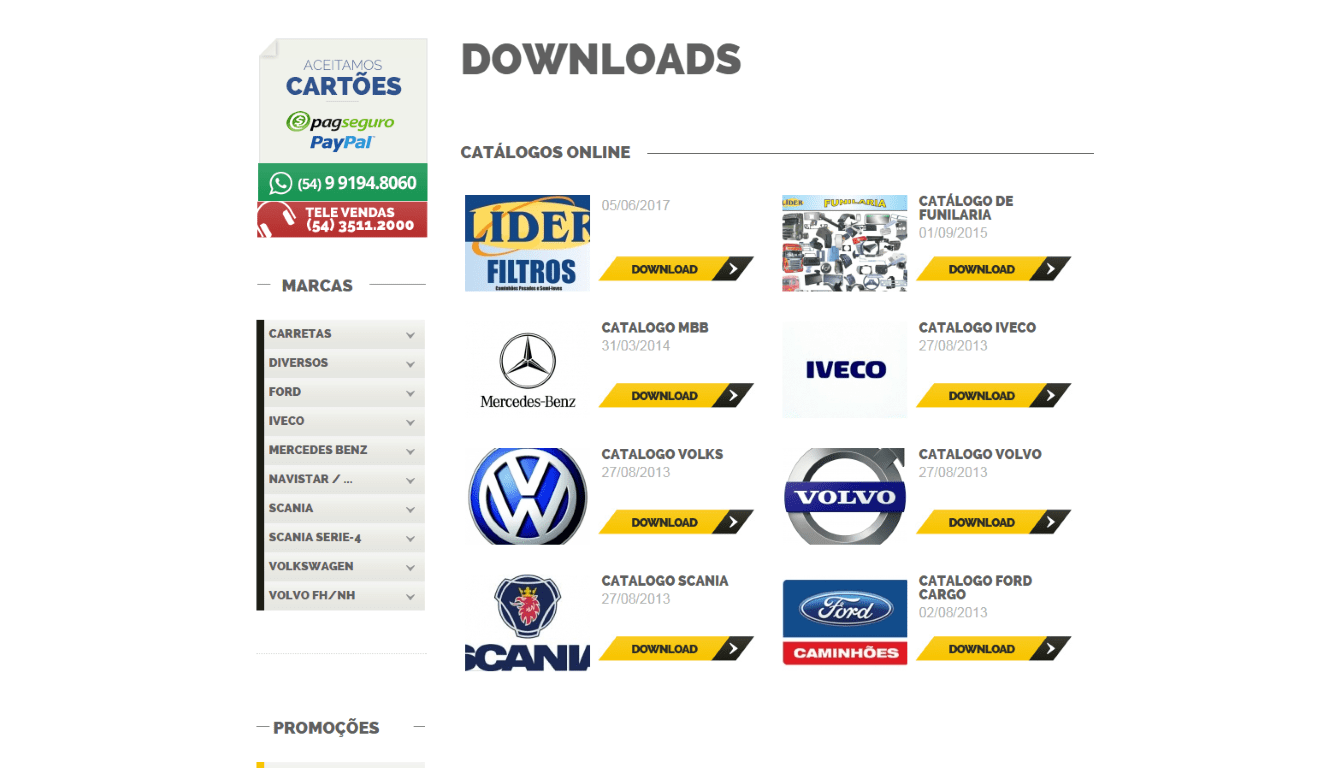Click the Aceitamos Cartões banner heading
This screenshot has width=1342, height=768.
click(x=343, y=78)
